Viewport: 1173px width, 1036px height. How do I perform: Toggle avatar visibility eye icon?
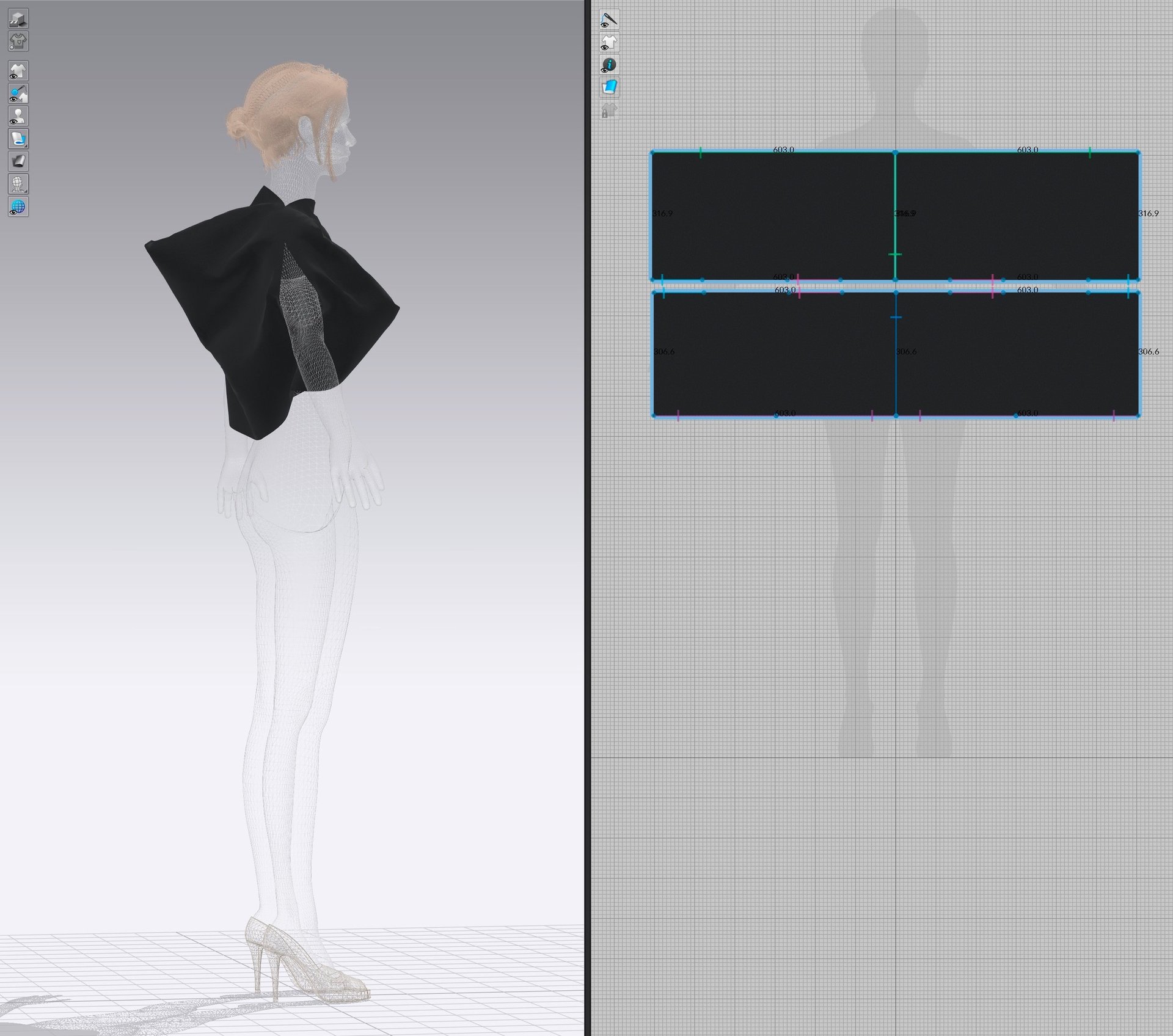(x=18, y=116)
